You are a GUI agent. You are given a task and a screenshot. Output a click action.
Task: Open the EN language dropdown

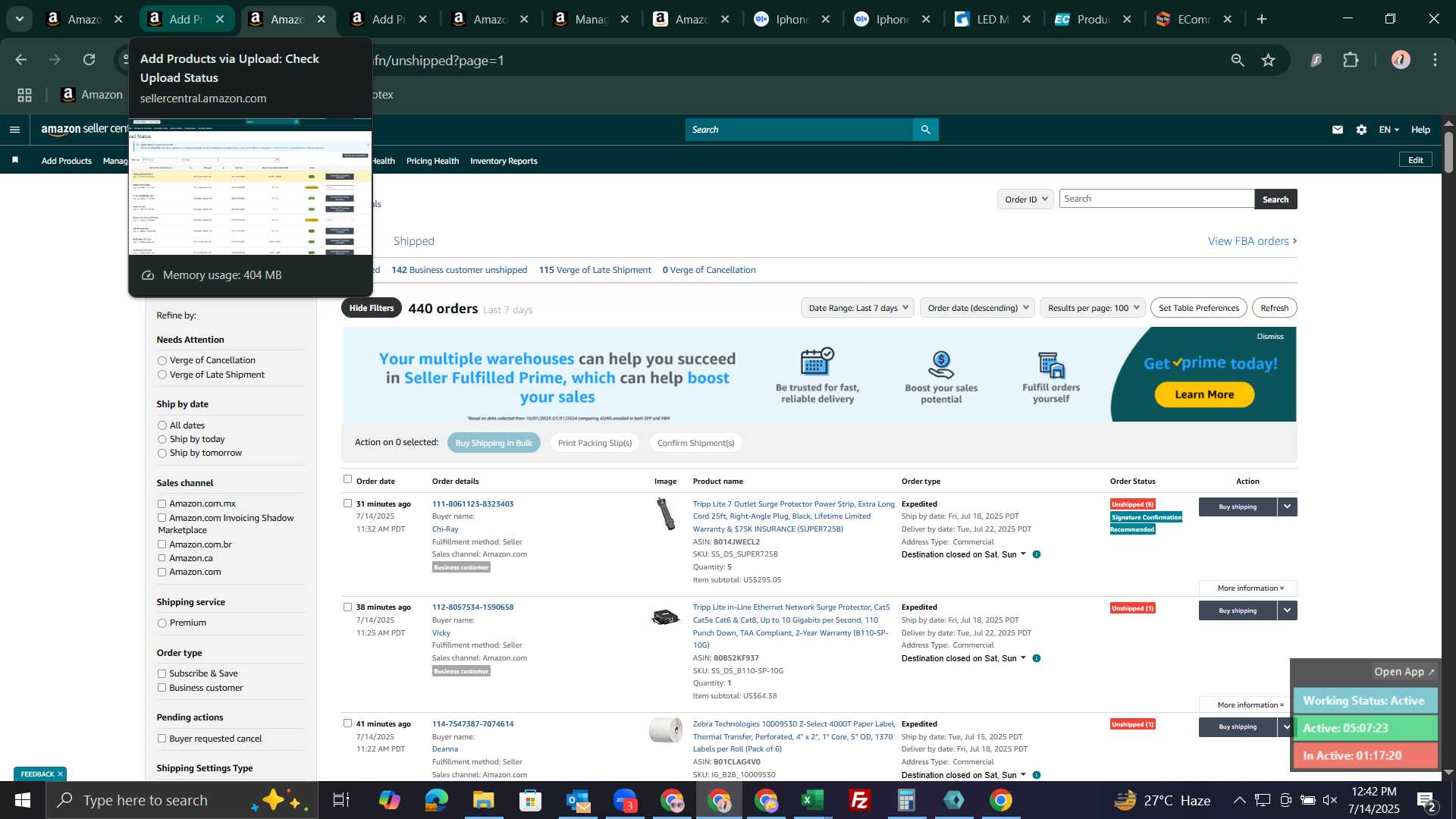click(1389, 130)
